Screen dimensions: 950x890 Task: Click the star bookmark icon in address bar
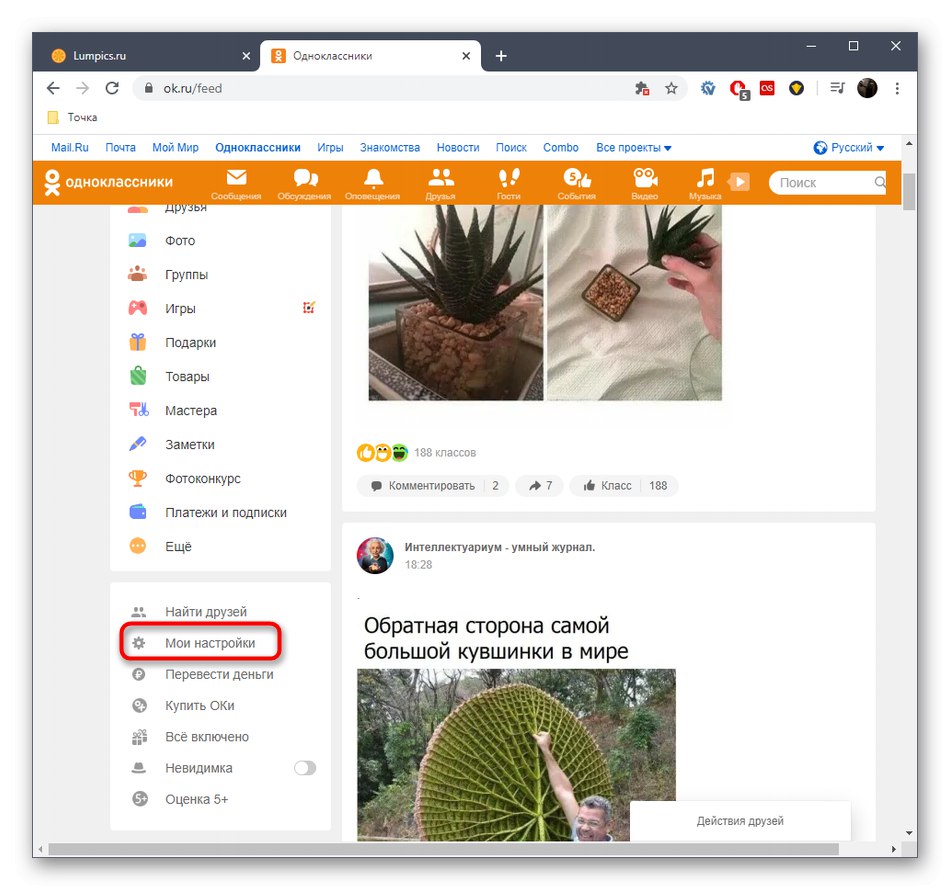(x=671, y=88)
